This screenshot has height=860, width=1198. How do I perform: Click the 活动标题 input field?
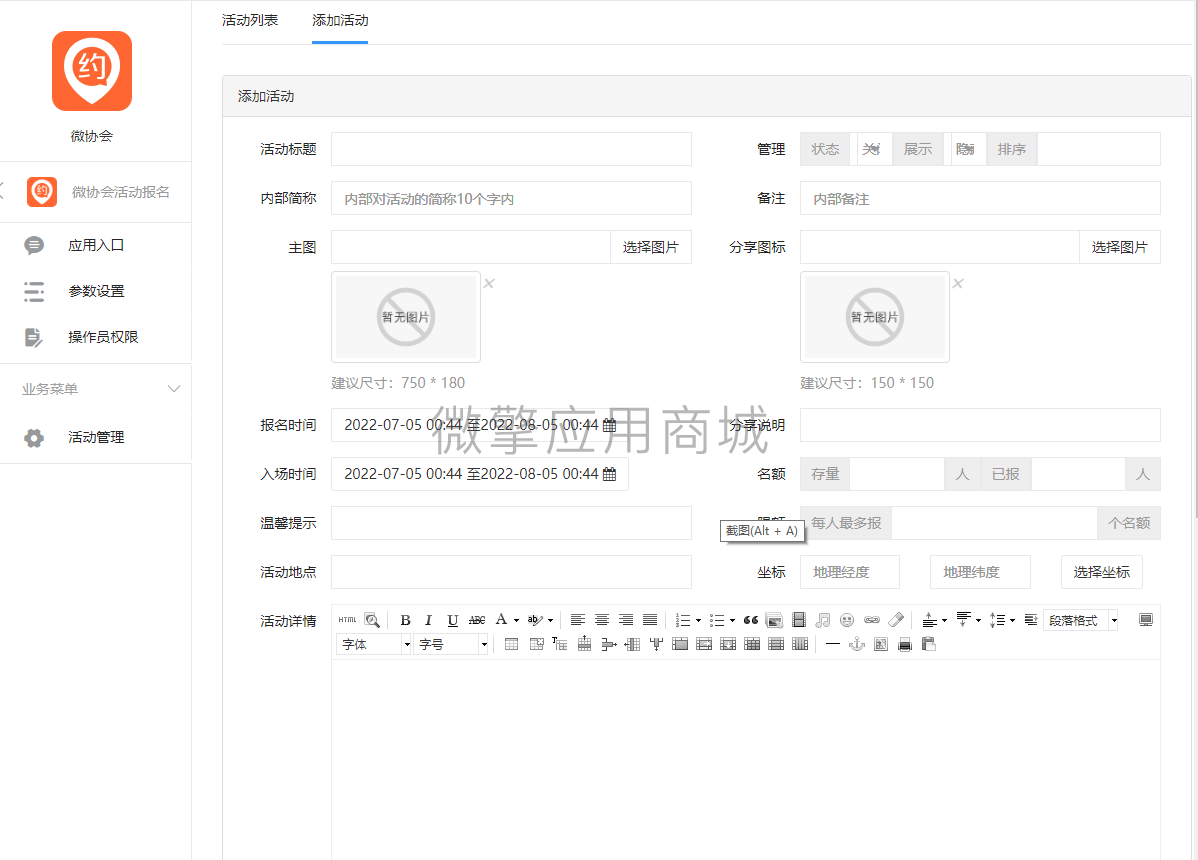tap(511, 149)
